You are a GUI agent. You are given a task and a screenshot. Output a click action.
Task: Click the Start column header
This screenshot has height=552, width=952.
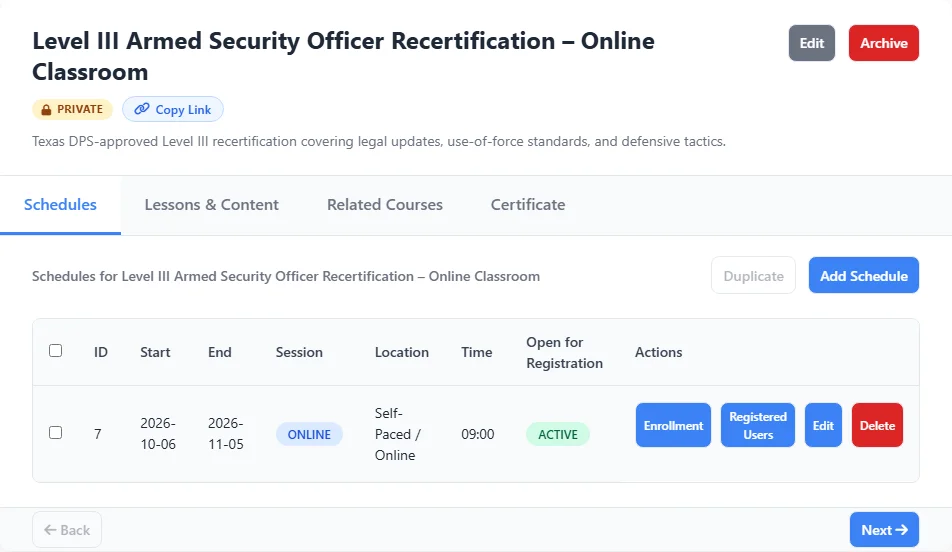click(x=155, y=352)
